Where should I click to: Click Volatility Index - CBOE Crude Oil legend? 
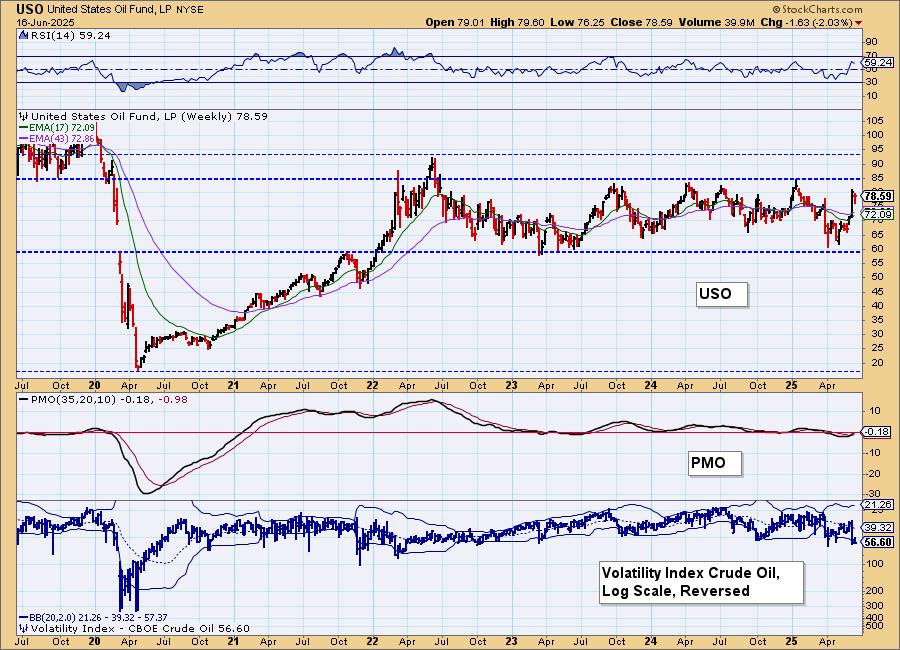[140, 628]
